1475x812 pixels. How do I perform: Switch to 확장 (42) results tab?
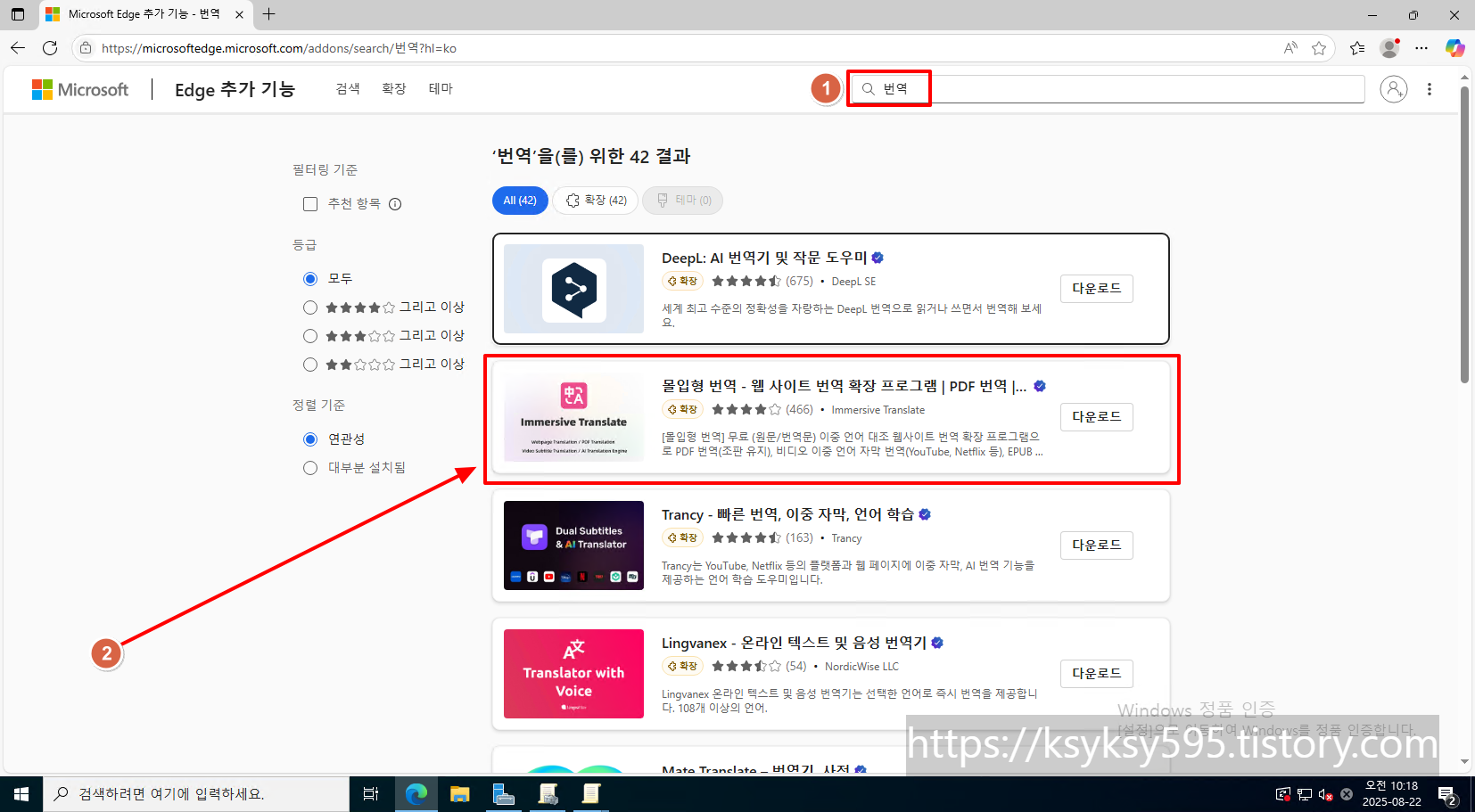coord(596,201)
